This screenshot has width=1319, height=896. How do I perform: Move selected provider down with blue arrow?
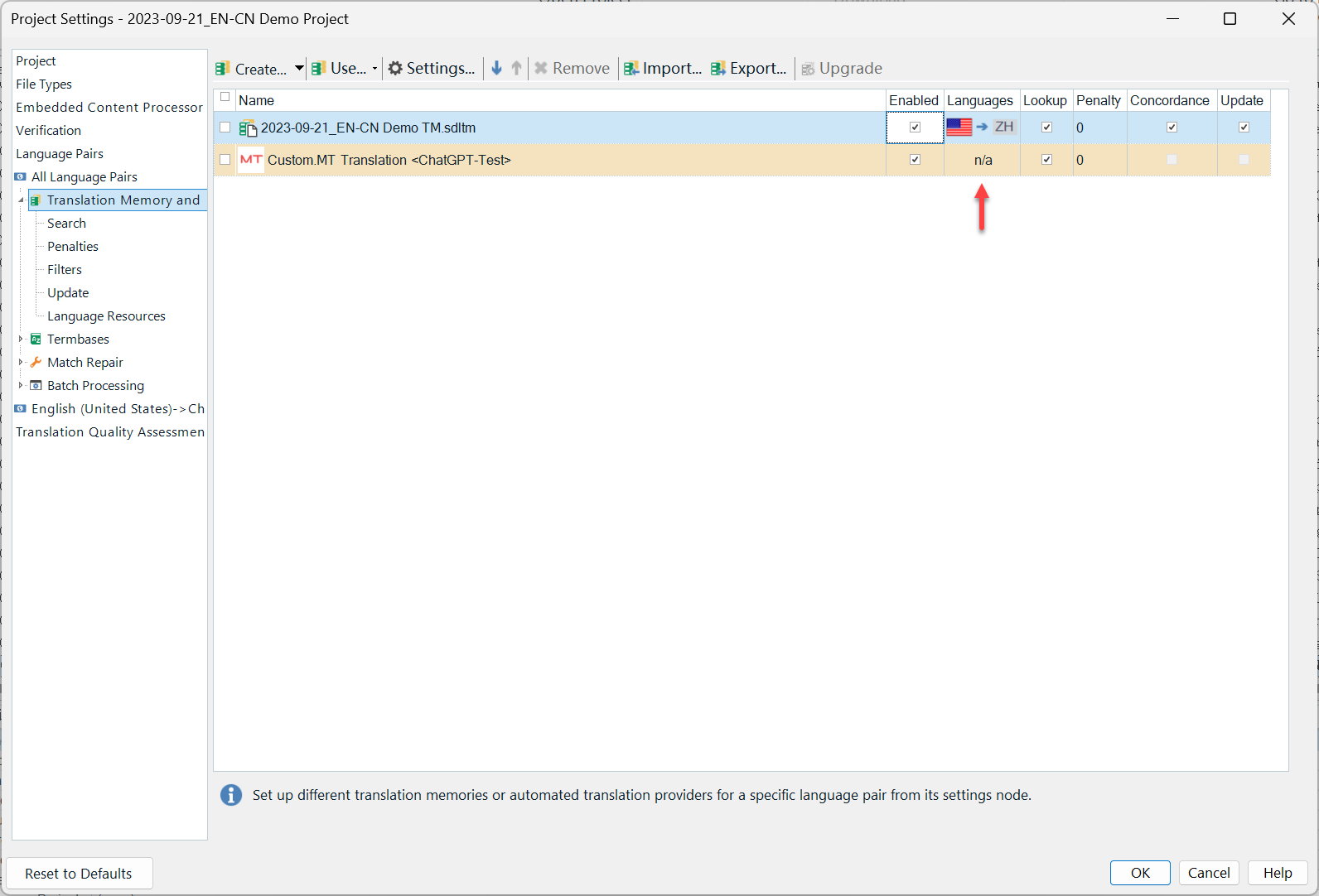coord(496,69)
